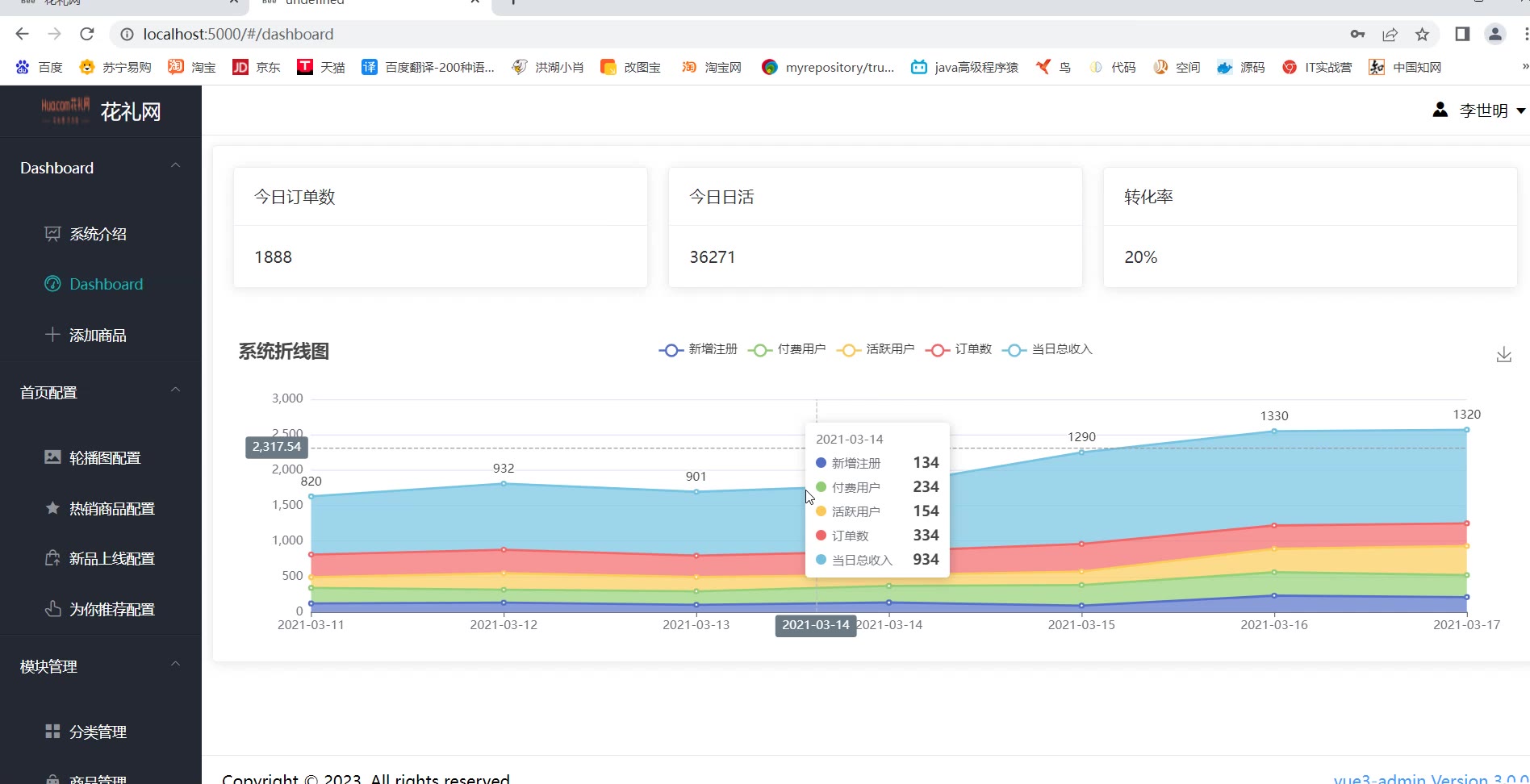The height and width of the screenshot is (784, 1530).
Task: Open the 中国知网 bookmark
Action: [x=1405, y=67]
